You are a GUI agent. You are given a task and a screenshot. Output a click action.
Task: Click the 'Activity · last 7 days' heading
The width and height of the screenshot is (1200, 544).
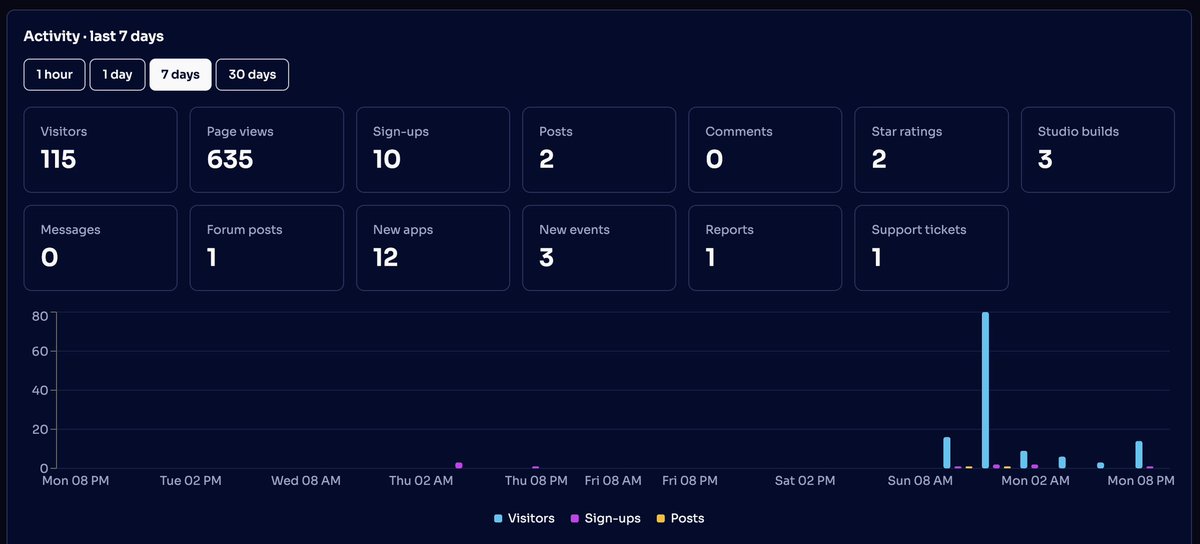[x=94, y=36]
